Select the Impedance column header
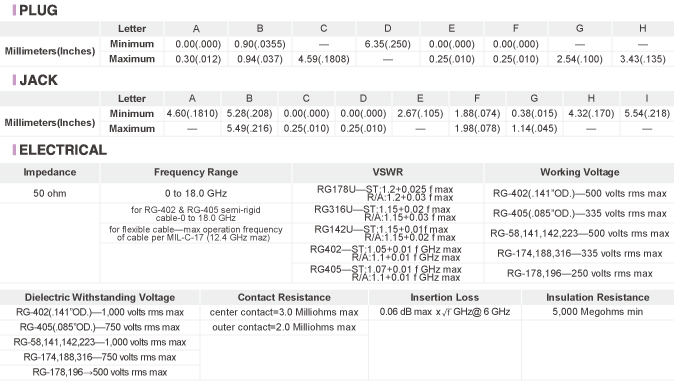The height and width of the screenshot is (385, 674). (x=49, y=172)
